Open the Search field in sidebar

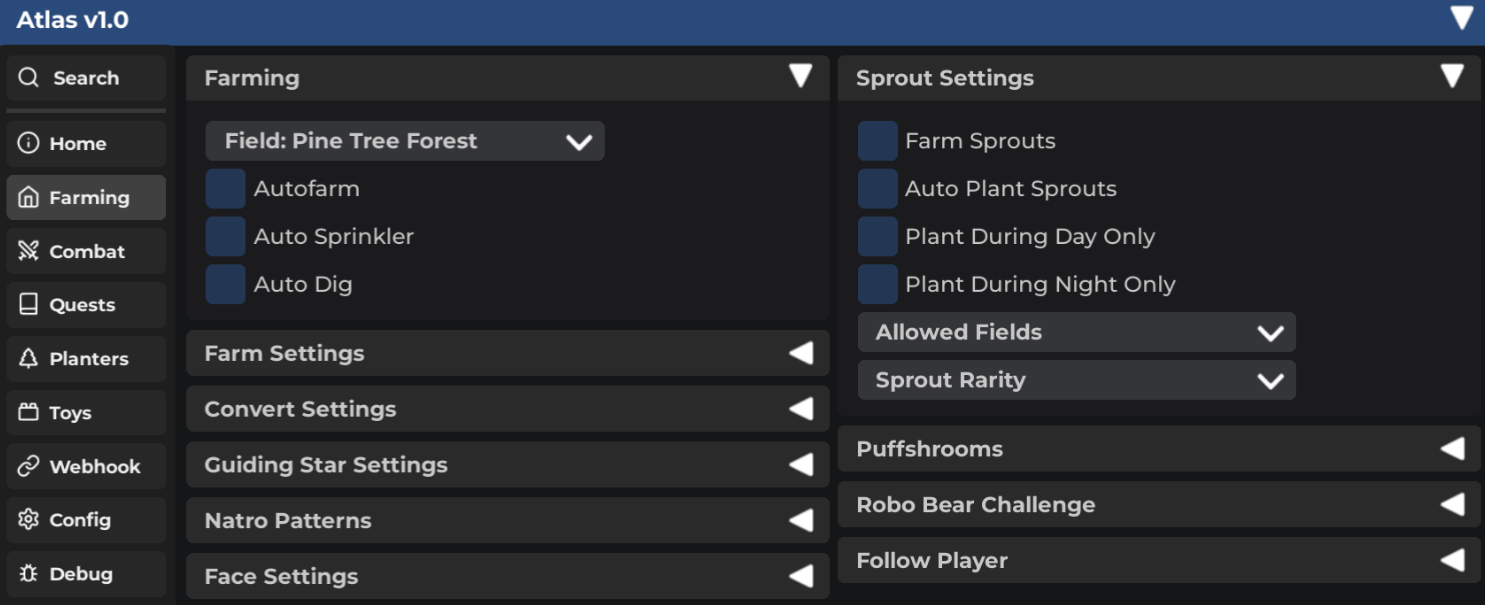pos(86,78)
